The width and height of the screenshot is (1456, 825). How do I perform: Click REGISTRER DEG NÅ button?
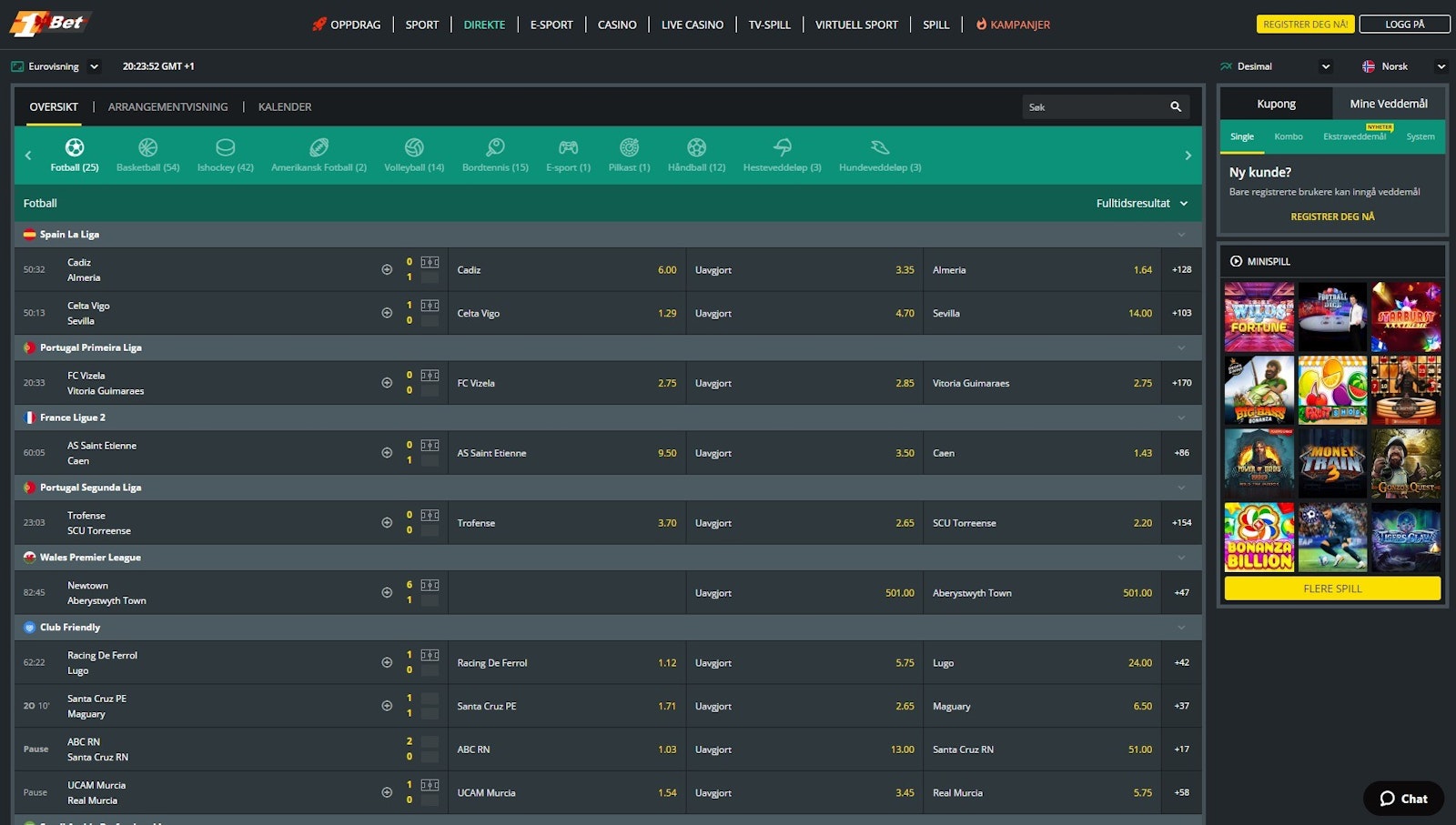[1305, 24]
